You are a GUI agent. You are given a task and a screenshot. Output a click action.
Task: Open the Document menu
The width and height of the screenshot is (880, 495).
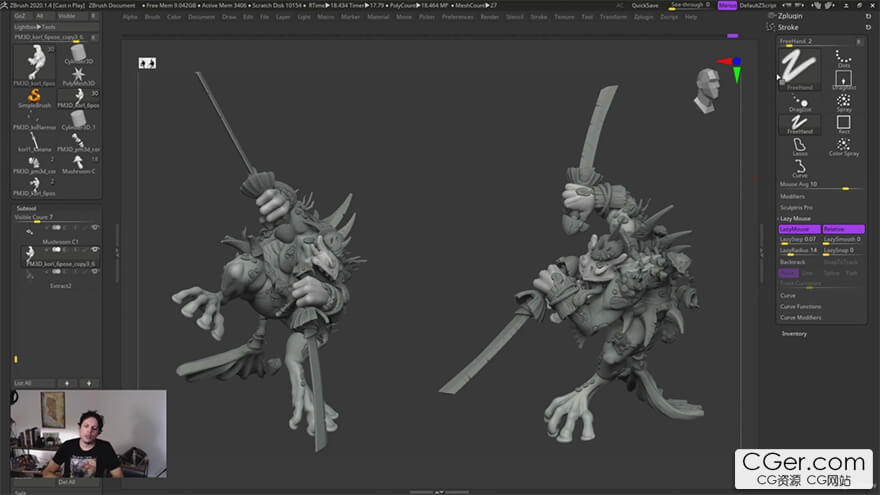click(x=201, y=17)
